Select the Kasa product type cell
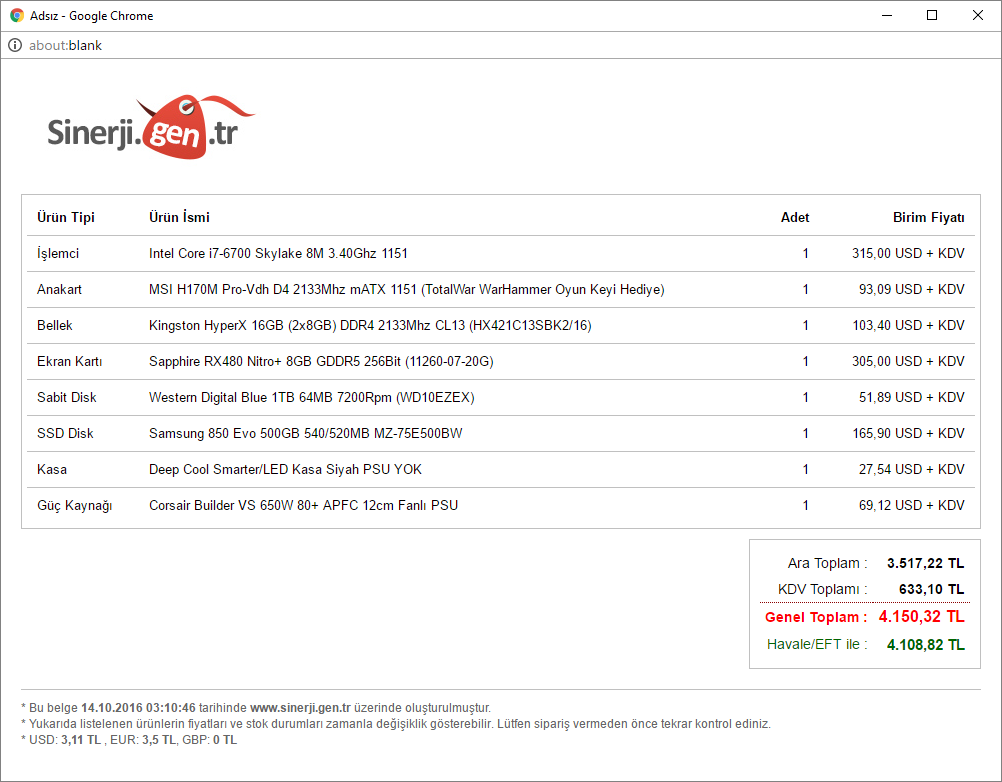 [52, 469]
